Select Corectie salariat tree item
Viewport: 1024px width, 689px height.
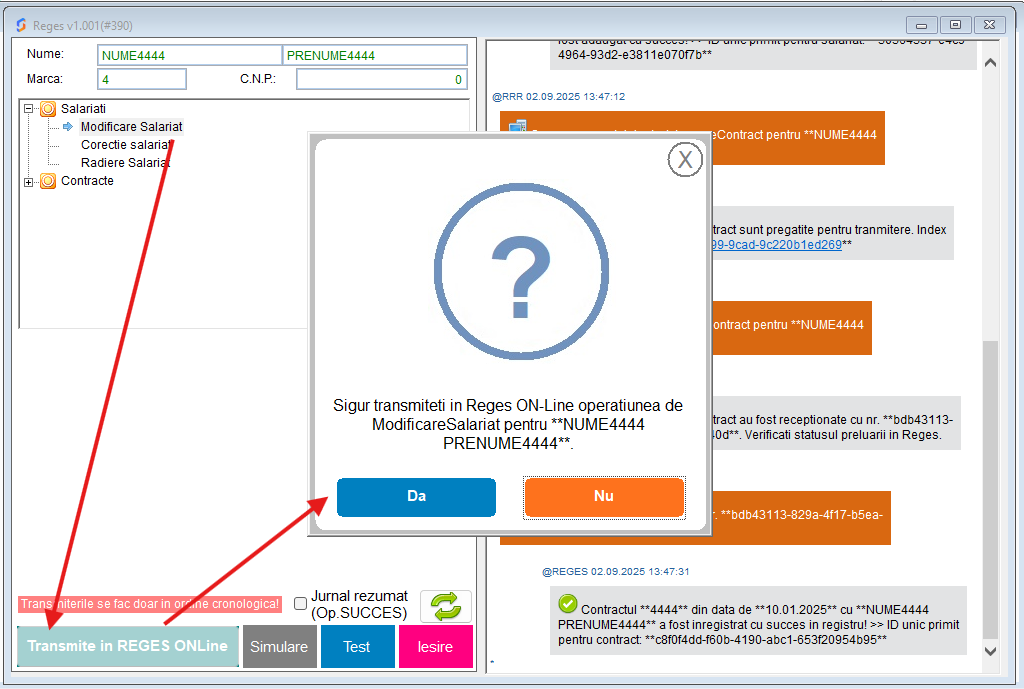[125, 144]
